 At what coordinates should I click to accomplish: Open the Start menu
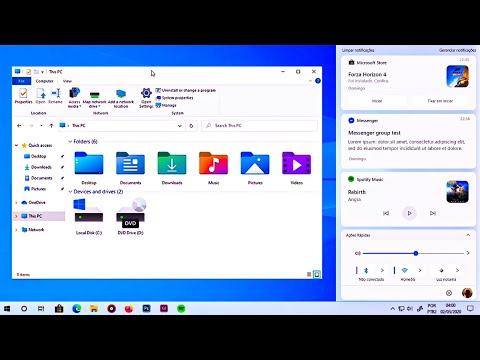7,309
